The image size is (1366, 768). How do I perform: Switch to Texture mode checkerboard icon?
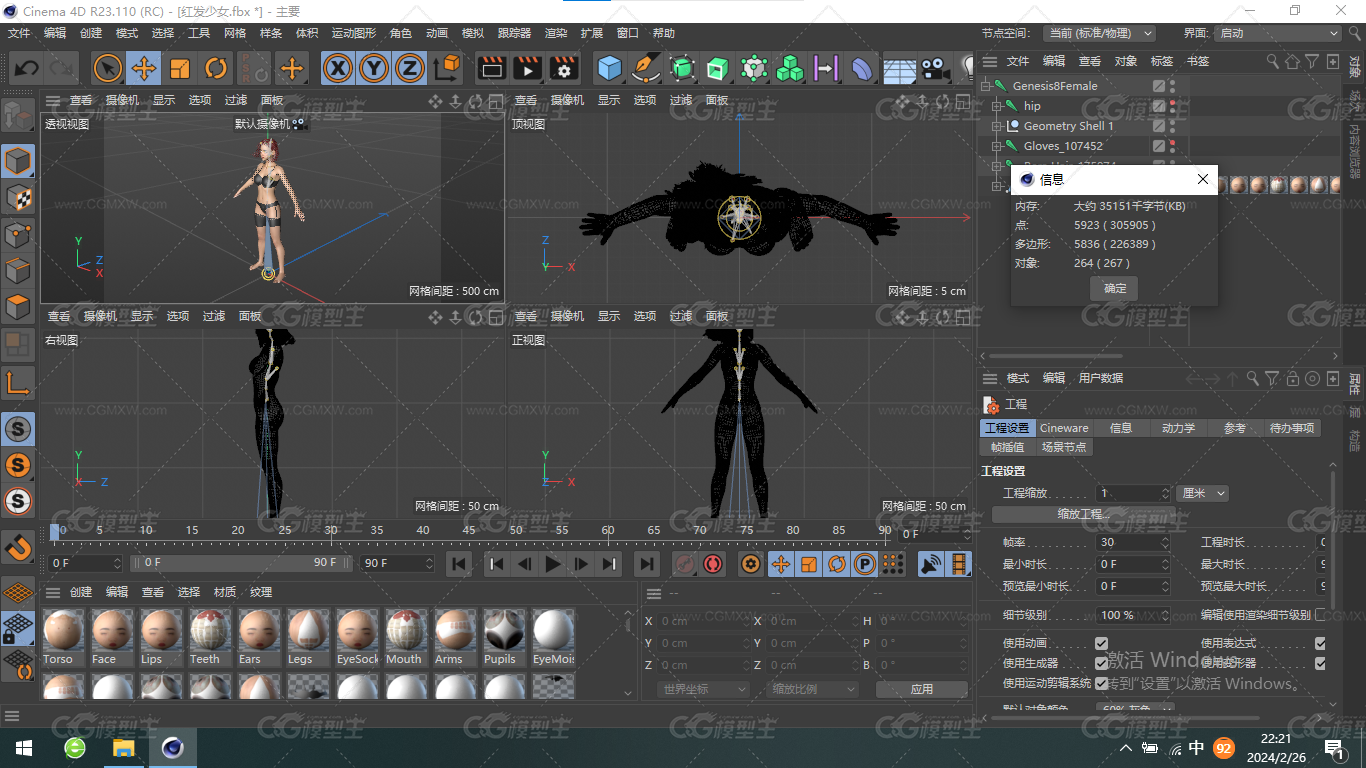click(x=18, y=197)
